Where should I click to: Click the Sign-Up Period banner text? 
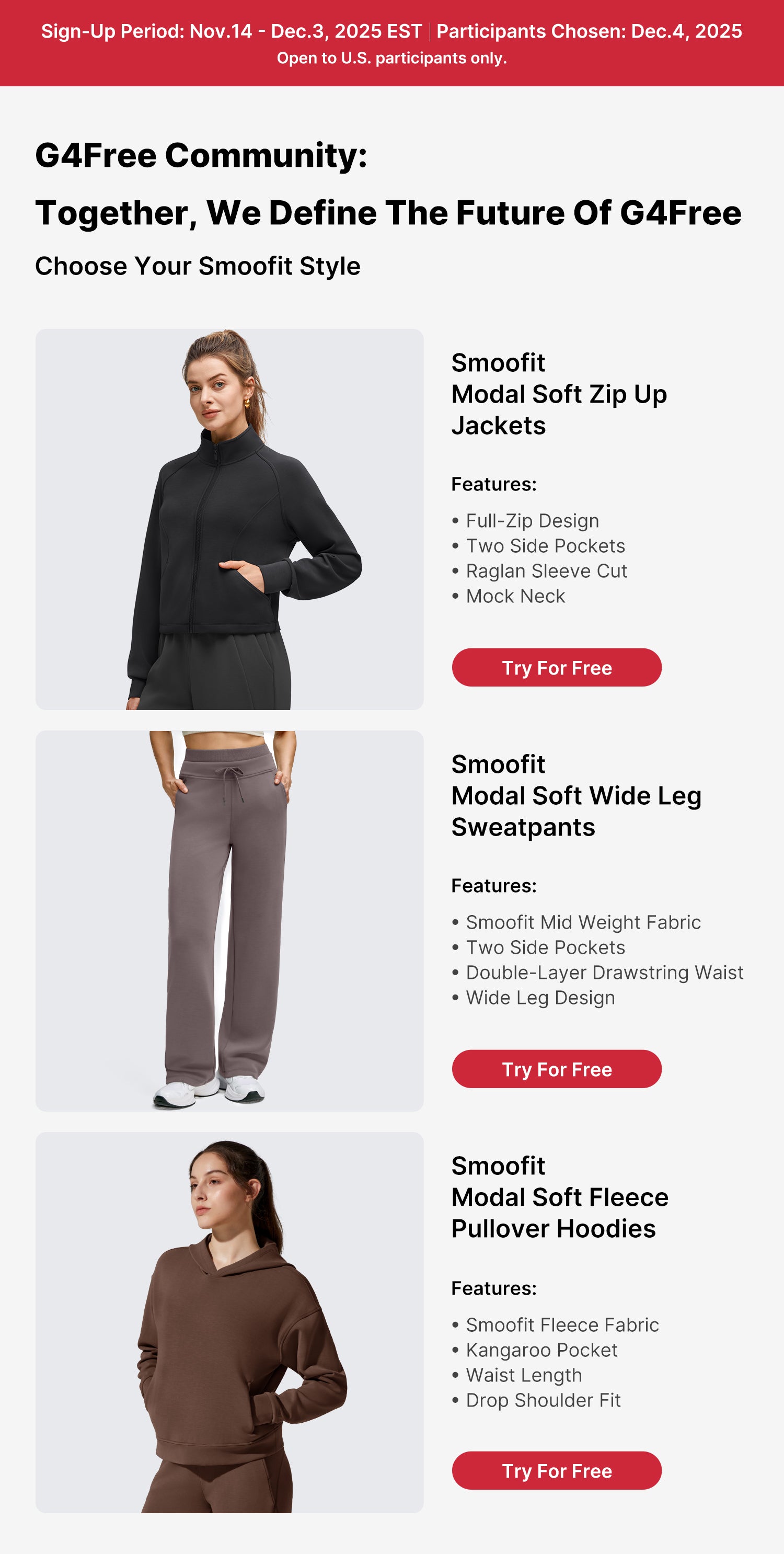232,31
